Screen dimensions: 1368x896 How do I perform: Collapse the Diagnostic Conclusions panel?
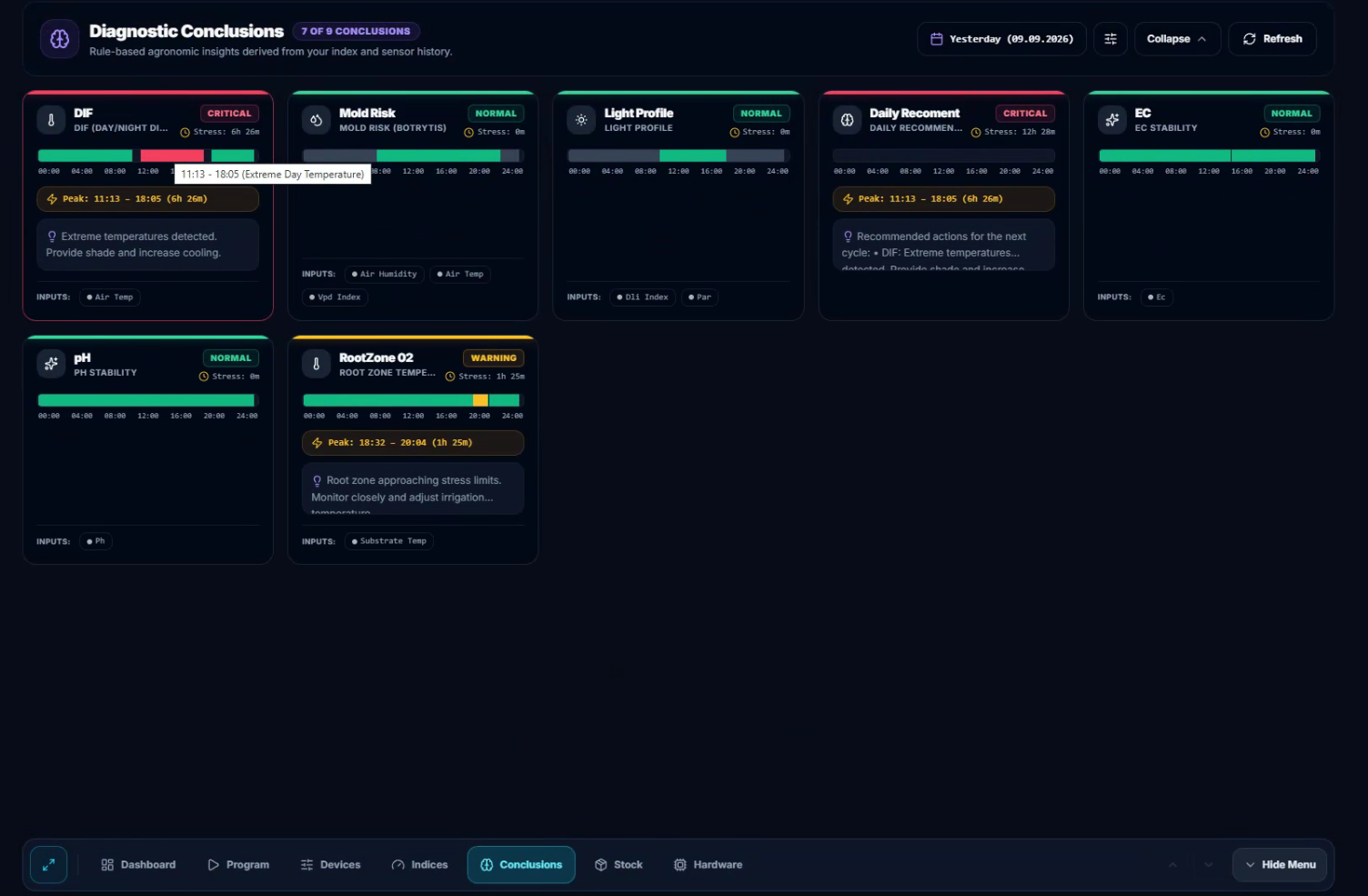point(1177,39)
